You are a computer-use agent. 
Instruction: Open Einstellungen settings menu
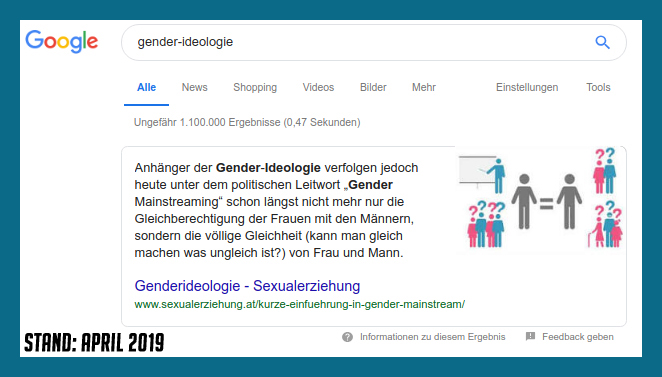(527, 87)
